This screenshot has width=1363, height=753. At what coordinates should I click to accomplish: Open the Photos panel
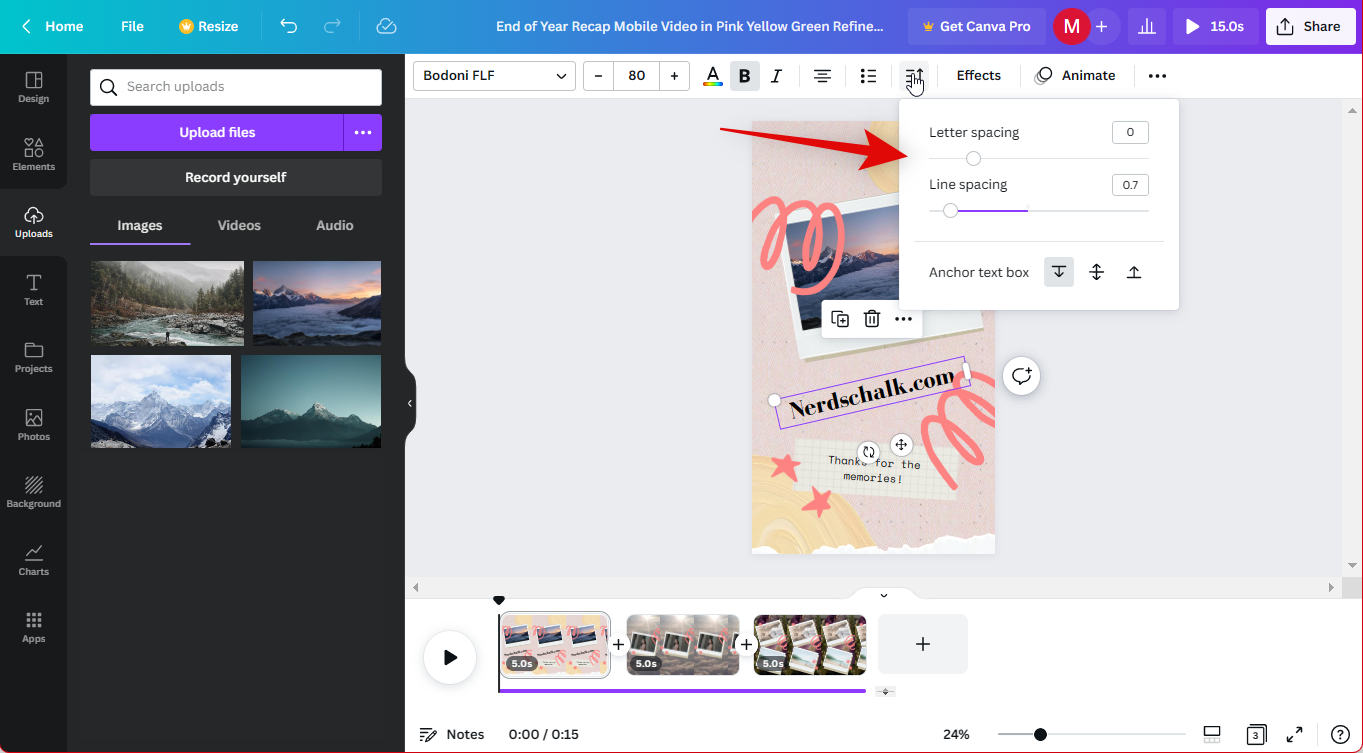[x=33, y=424]
